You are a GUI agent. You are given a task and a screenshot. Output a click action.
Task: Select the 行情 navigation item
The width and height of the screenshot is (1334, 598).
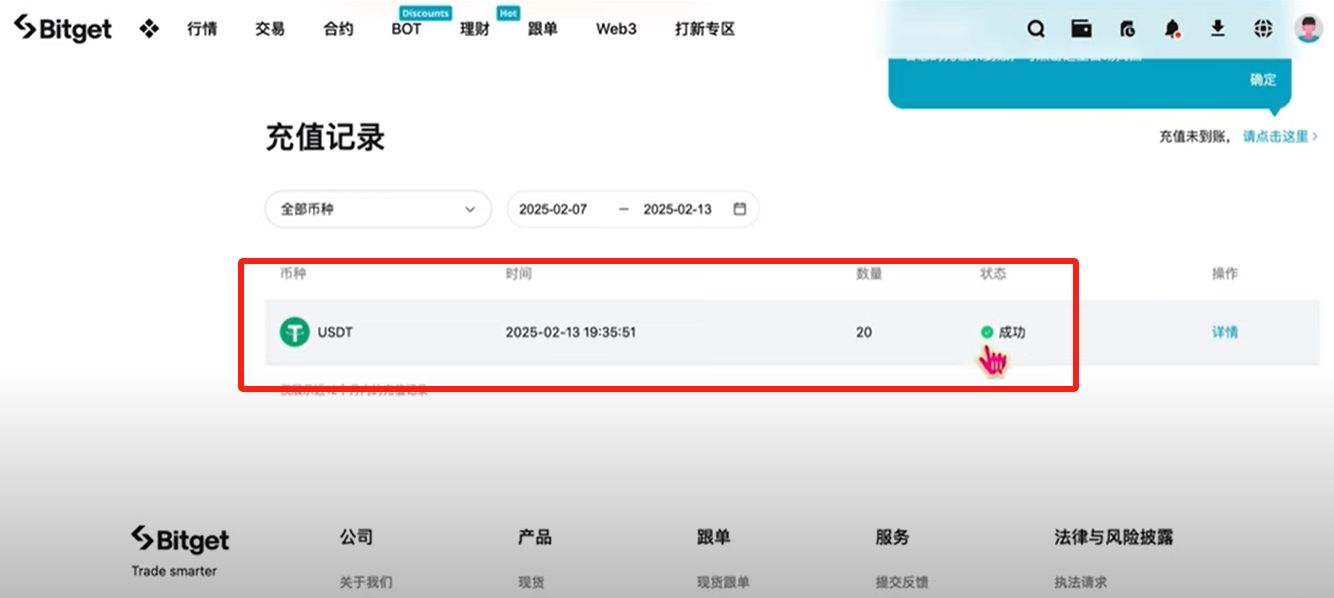tap(202, 29)
